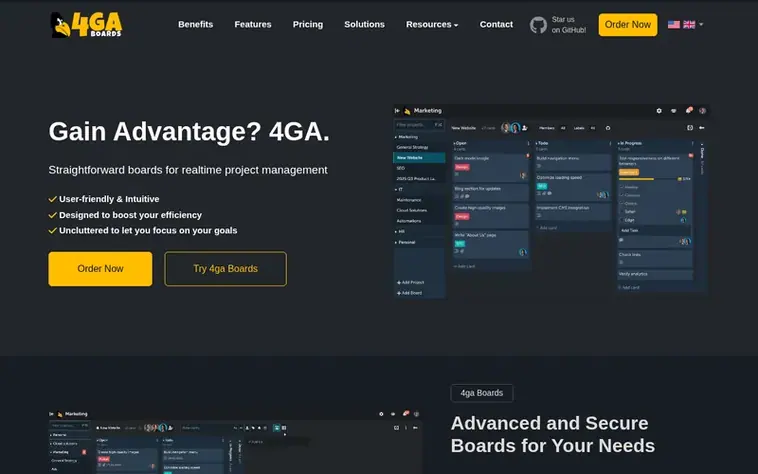Click add member icon beside board avatars
The image size is (758, 474).
coord(525,128)
